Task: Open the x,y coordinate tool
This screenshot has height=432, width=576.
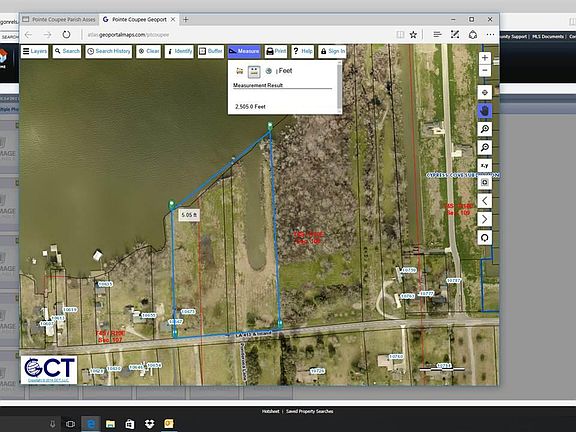Action: click(x=485, y=165)
